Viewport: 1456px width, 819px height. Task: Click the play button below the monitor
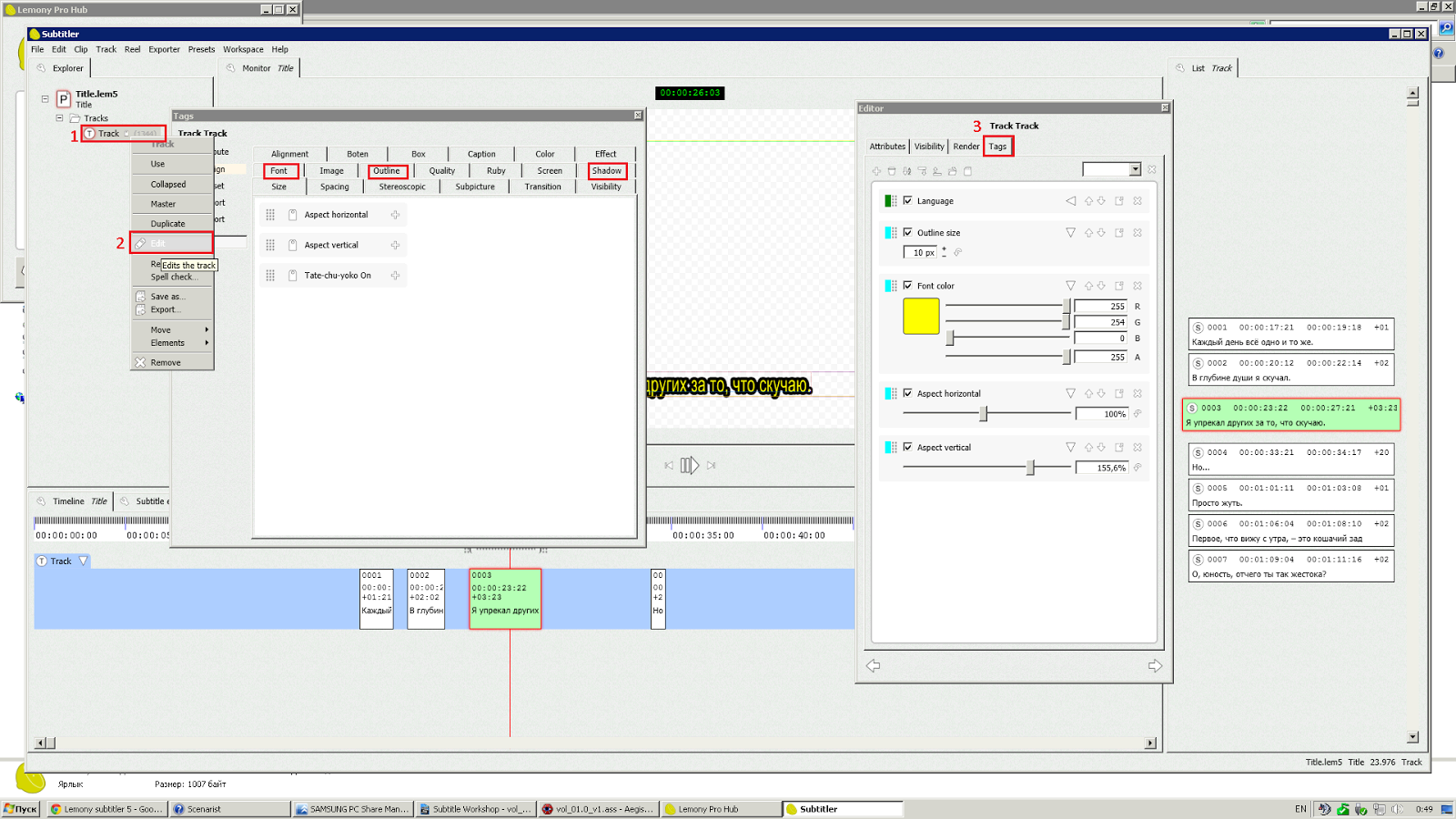pyautogui.click(x=690, y=465)
